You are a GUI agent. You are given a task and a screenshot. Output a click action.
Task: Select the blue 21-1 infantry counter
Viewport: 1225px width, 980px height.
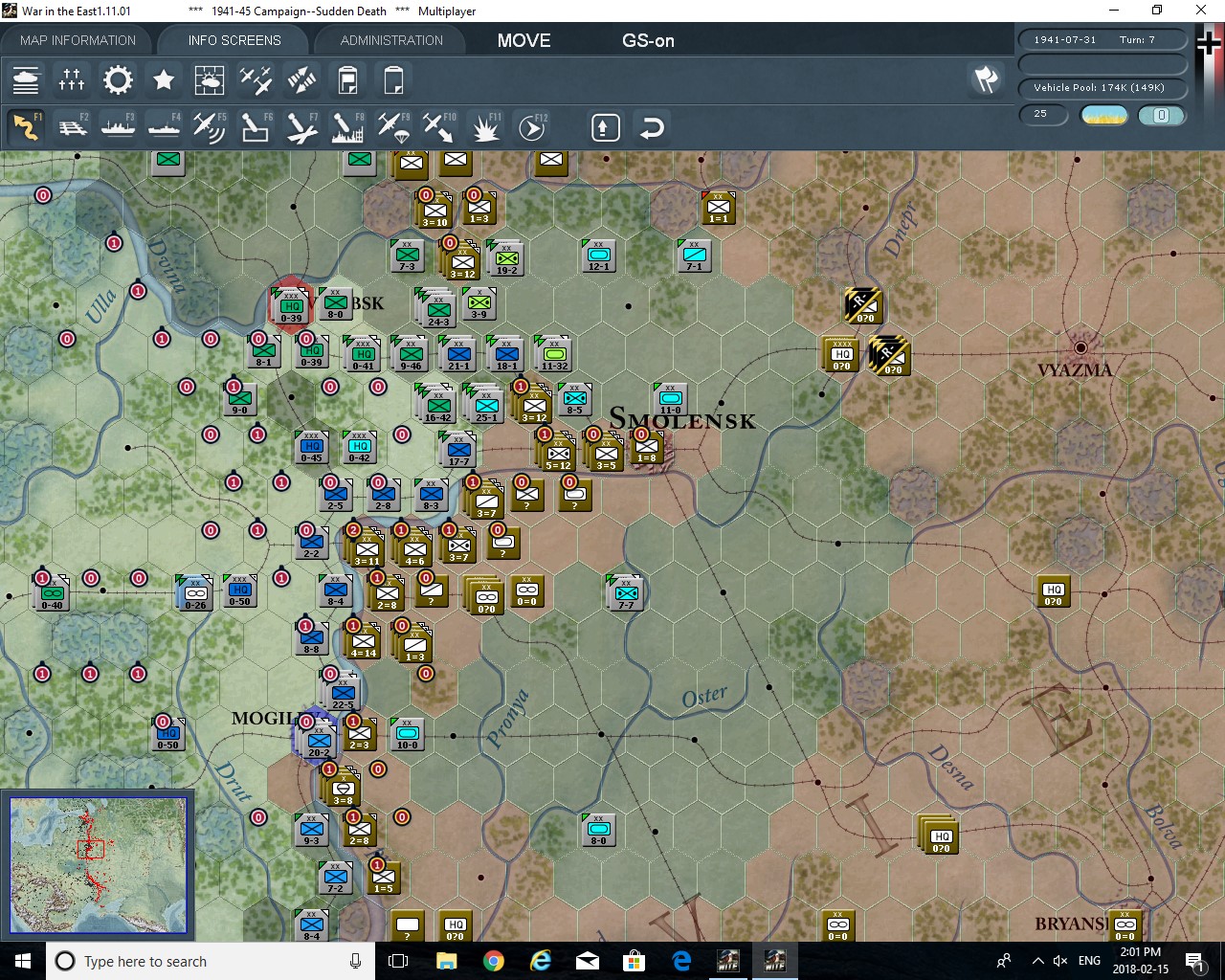[458, 354]
